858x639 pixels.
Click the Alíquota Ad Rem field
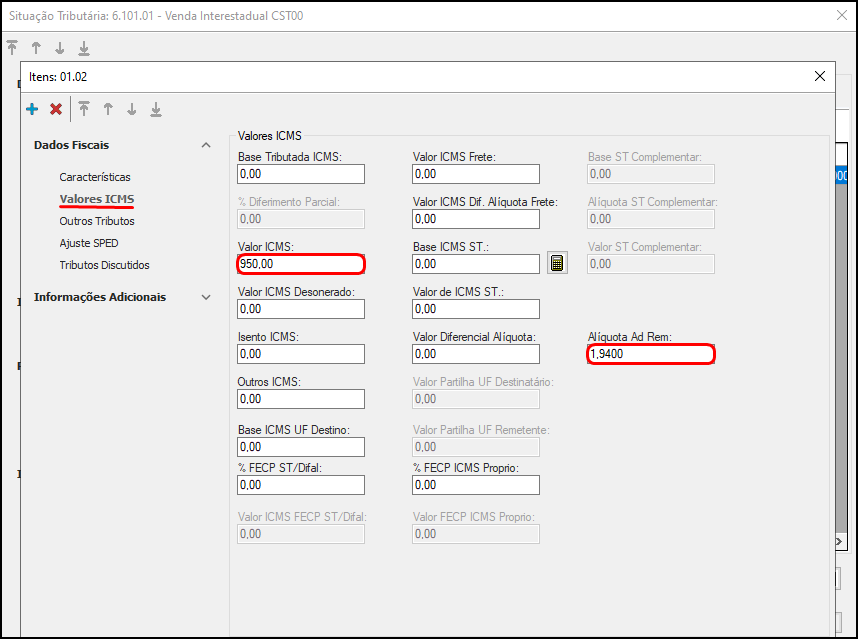pyautogui.click(x=651, y=354)
